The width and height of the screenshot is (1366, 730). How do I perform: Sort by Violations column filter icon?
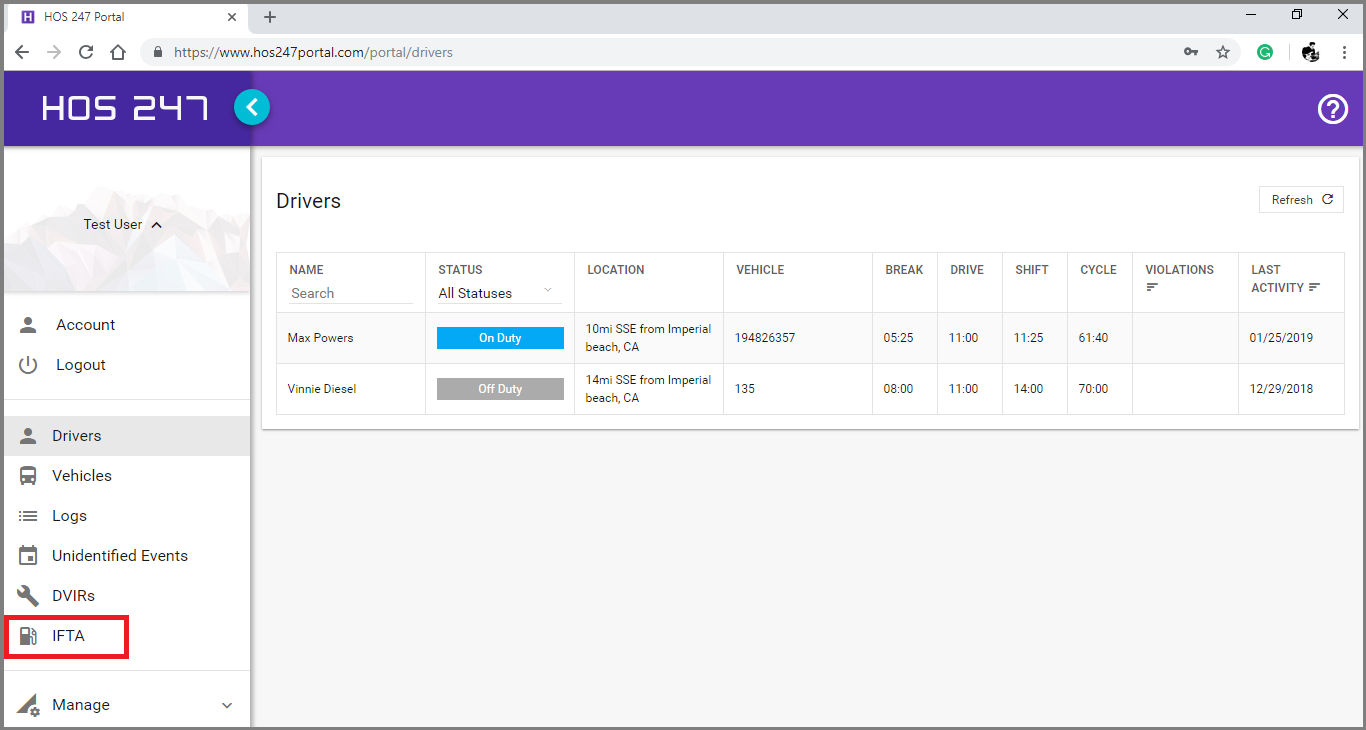pyautogui.click(x=1152, y=287)
